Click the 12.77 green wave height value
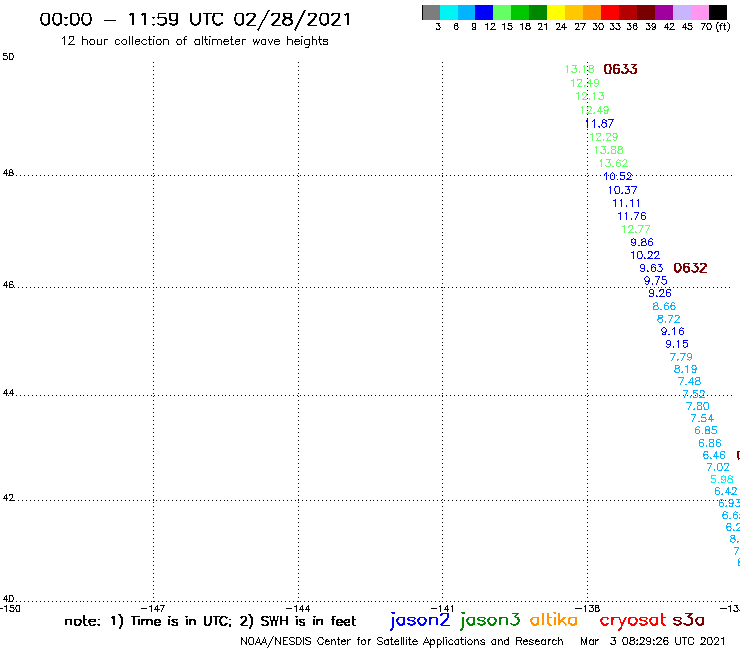The image size is (740, 650). 636,229
